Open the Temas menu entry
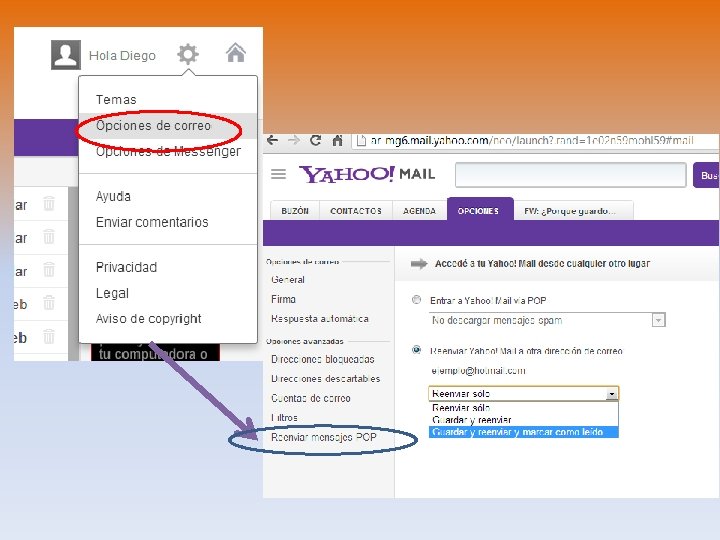 click(116, 100)
